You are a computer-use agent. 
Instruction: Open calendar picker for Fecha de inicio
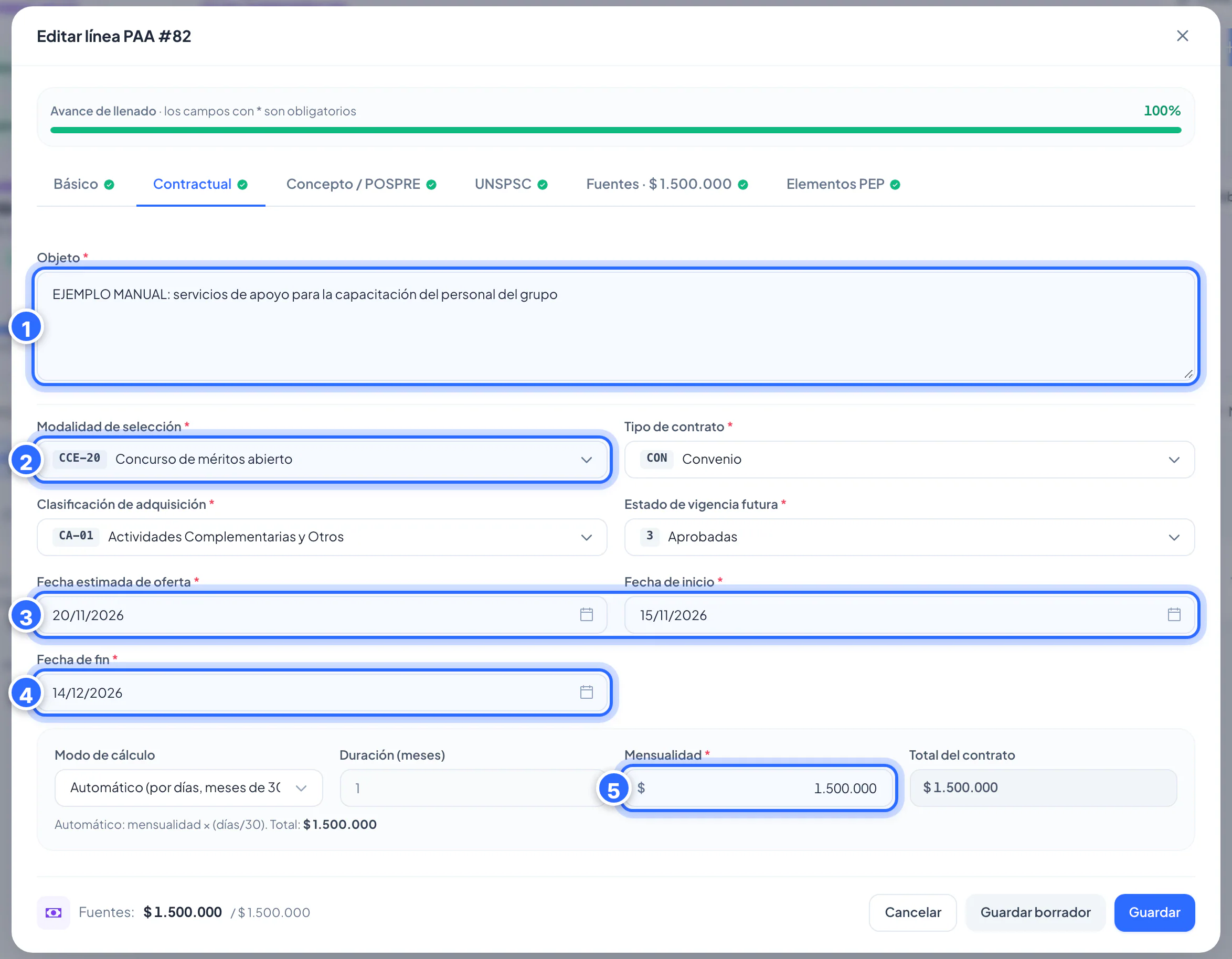click(x=1174, y=614)
